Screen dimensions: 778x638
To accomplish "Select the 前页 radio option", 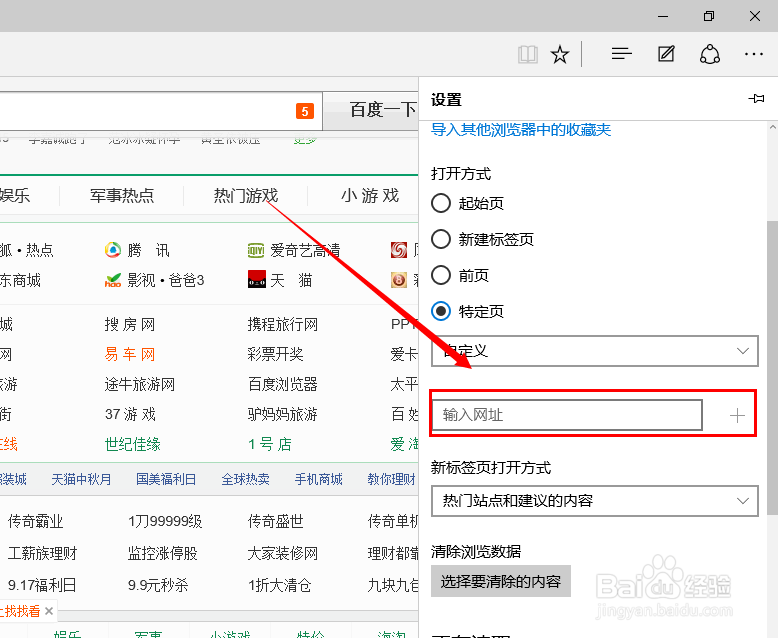I will [x=441, y=275].
